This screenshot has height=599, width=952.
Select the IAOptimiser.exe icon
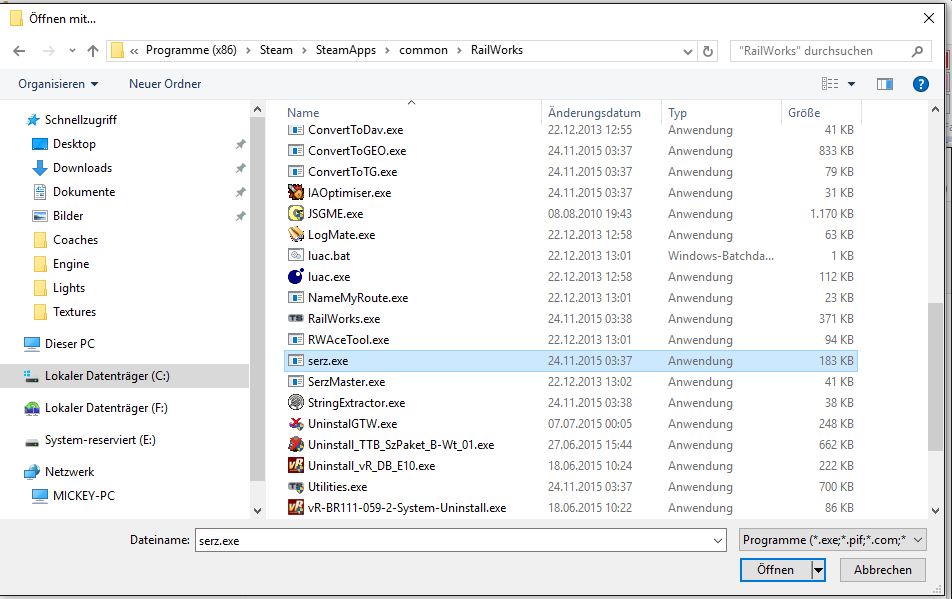(x=296, y=193)
